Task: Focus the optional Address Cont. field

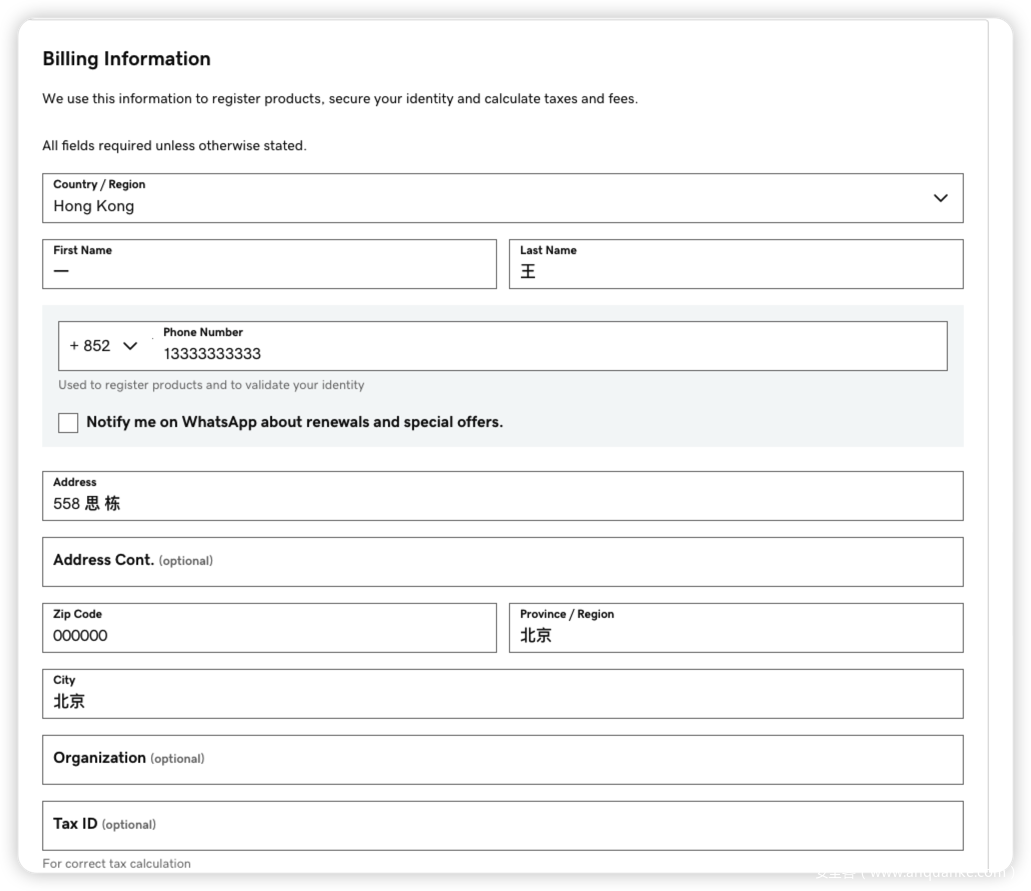Action: click(x=502, y=562)
